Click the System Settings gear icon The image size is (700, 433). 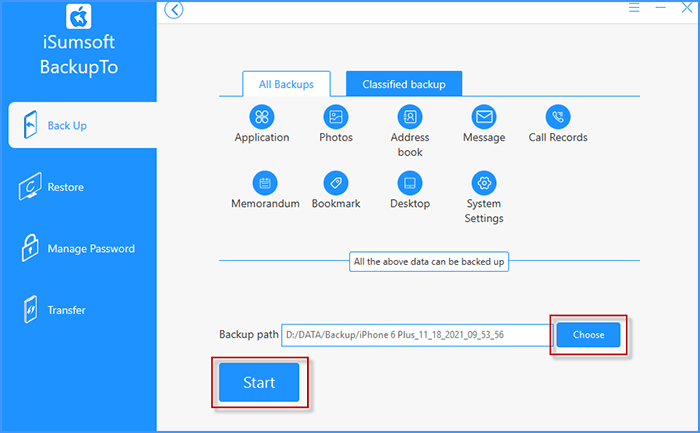pos(484,183)
